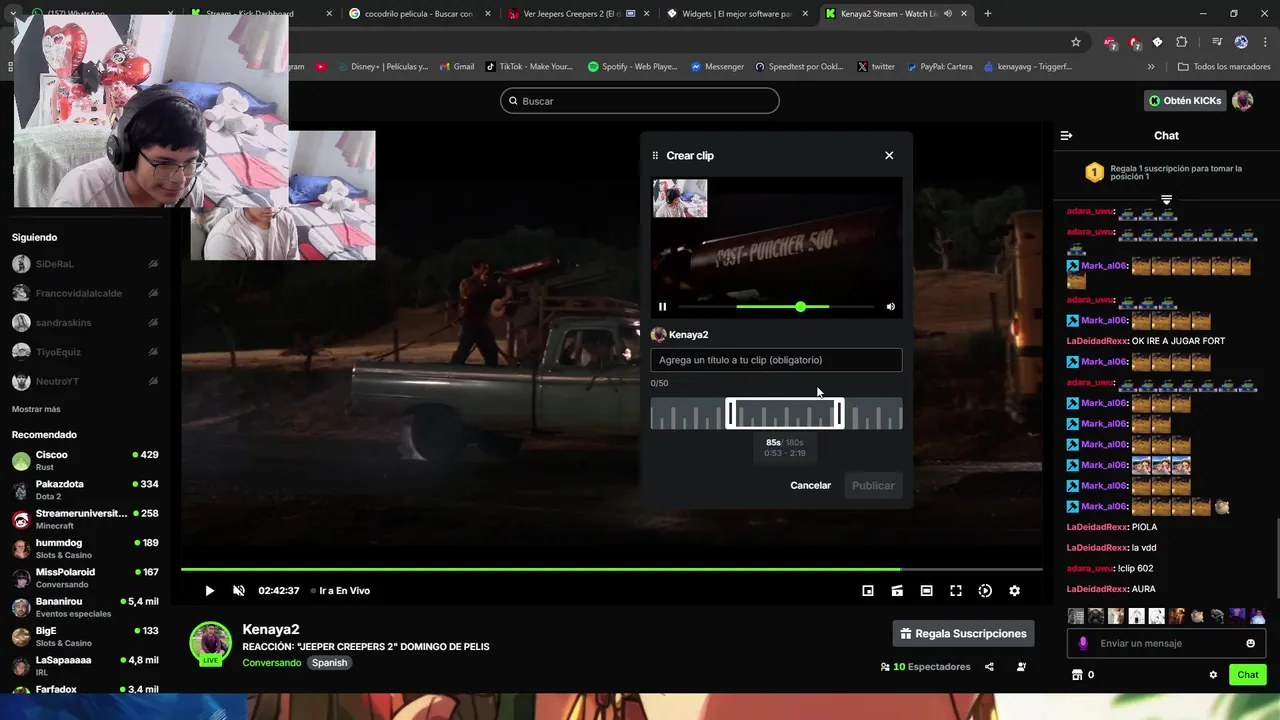Expand bookmarks overflow chevron

coord(1151,67)
